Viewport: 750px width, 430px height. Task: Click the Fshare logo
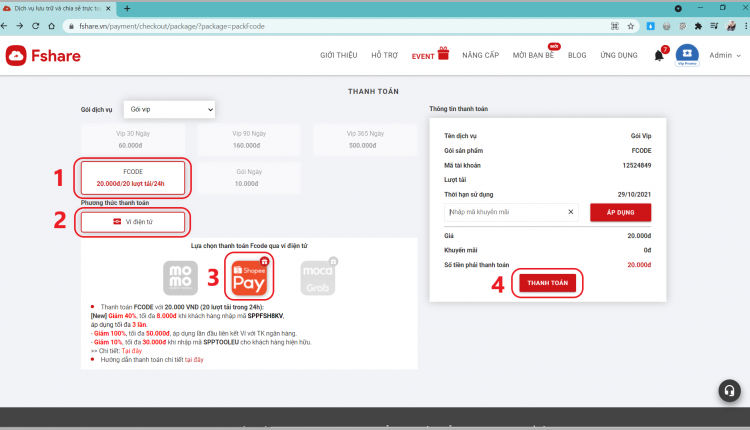click(x=43, y=55)
